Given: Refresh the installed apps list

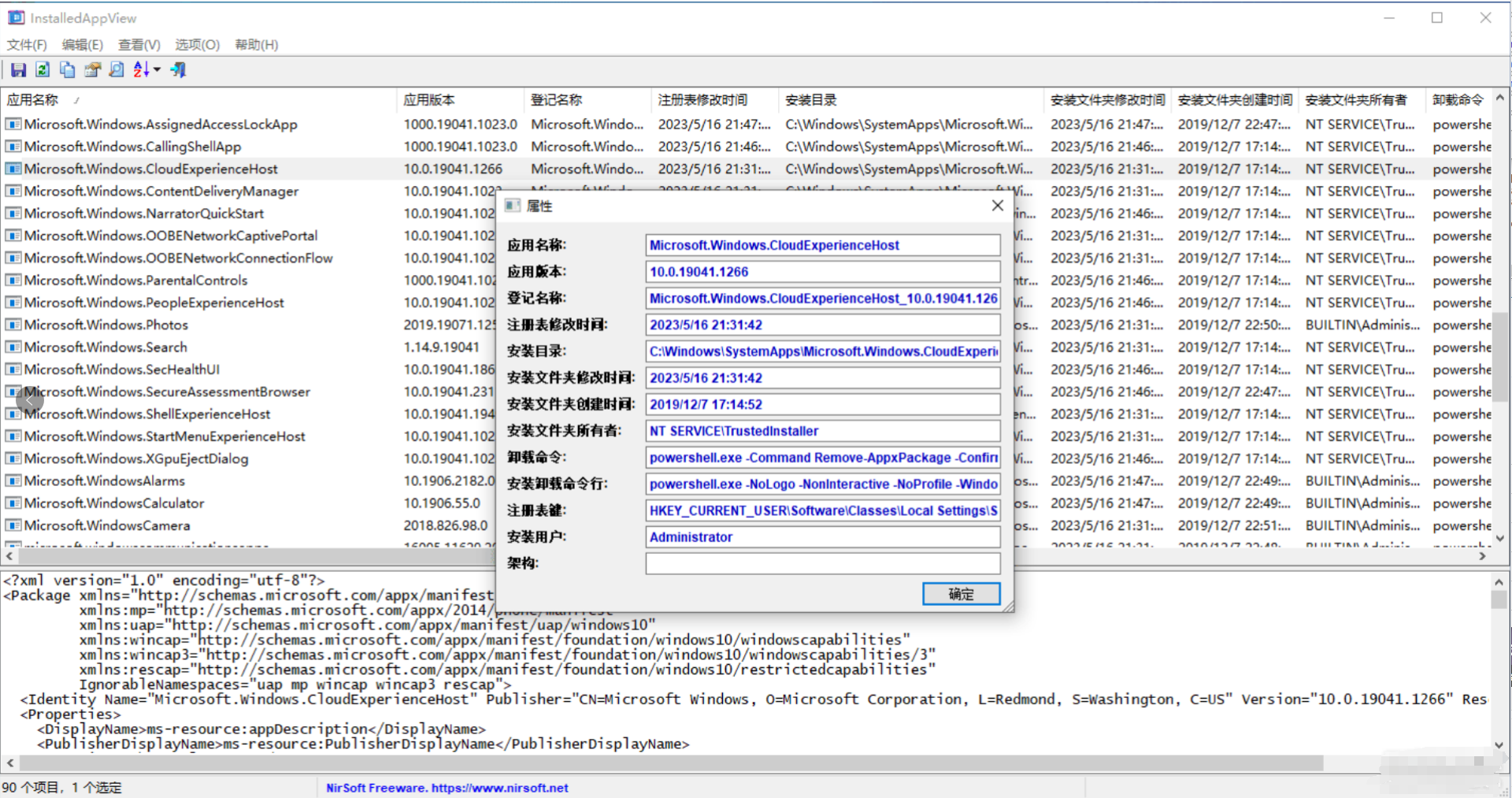Looking at the screenshot, I should point(42,69).
